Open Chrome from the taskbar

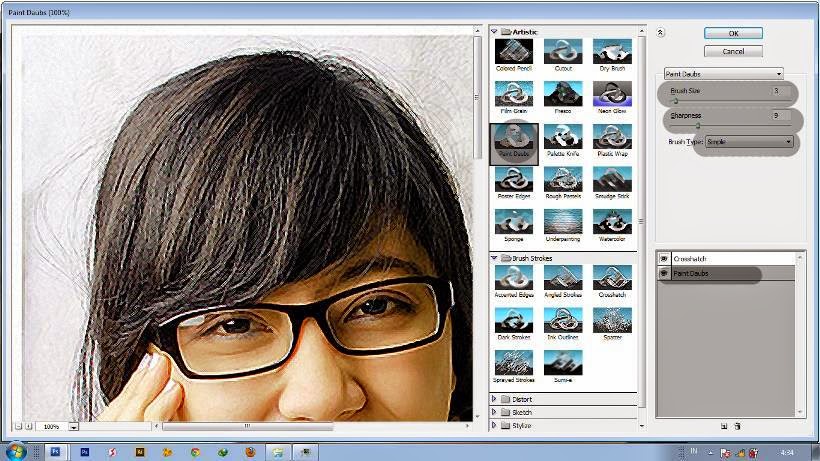[x=195, y=452]
